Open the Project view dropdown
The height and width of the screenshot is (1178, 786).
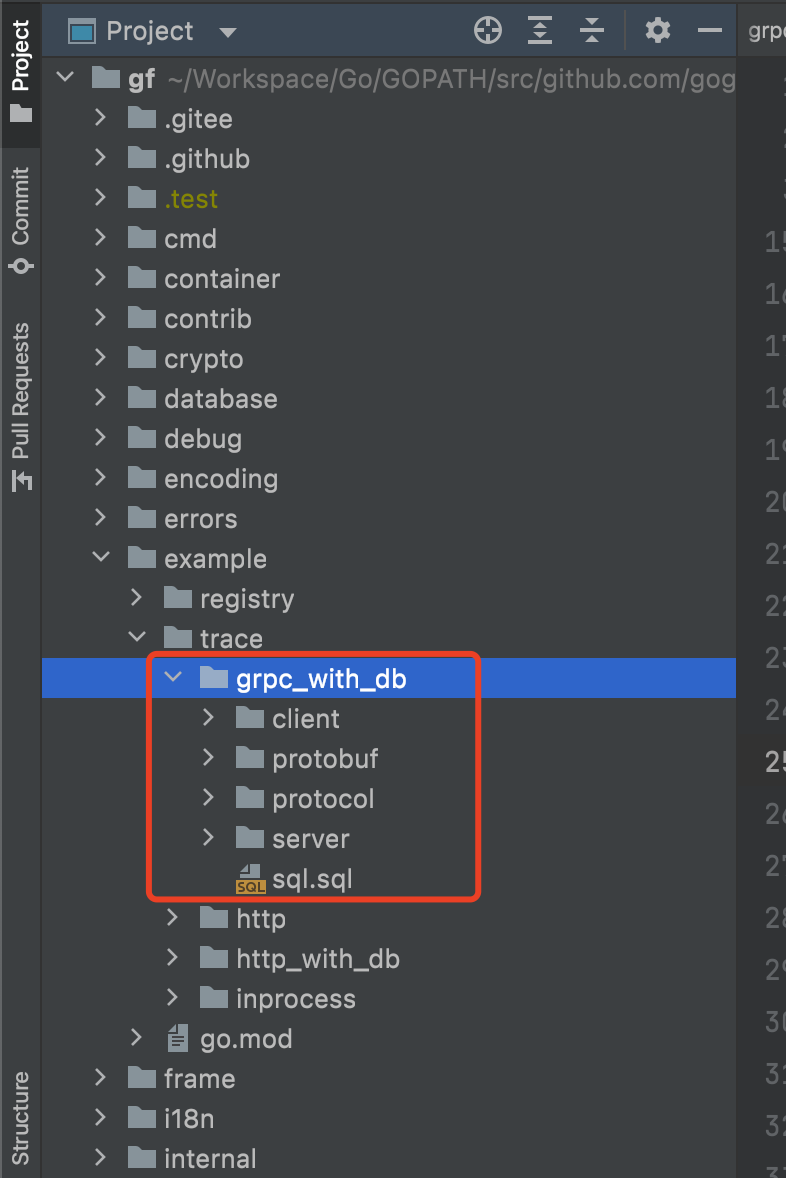pyautogui.click(x=228, y=32)
